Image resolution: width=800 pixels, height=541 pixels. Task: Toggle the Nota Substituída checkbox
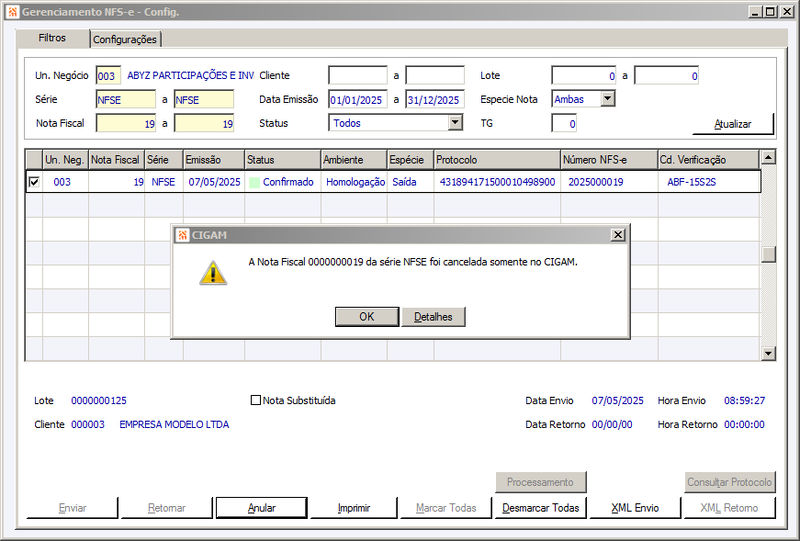click(x=256, y=400)
